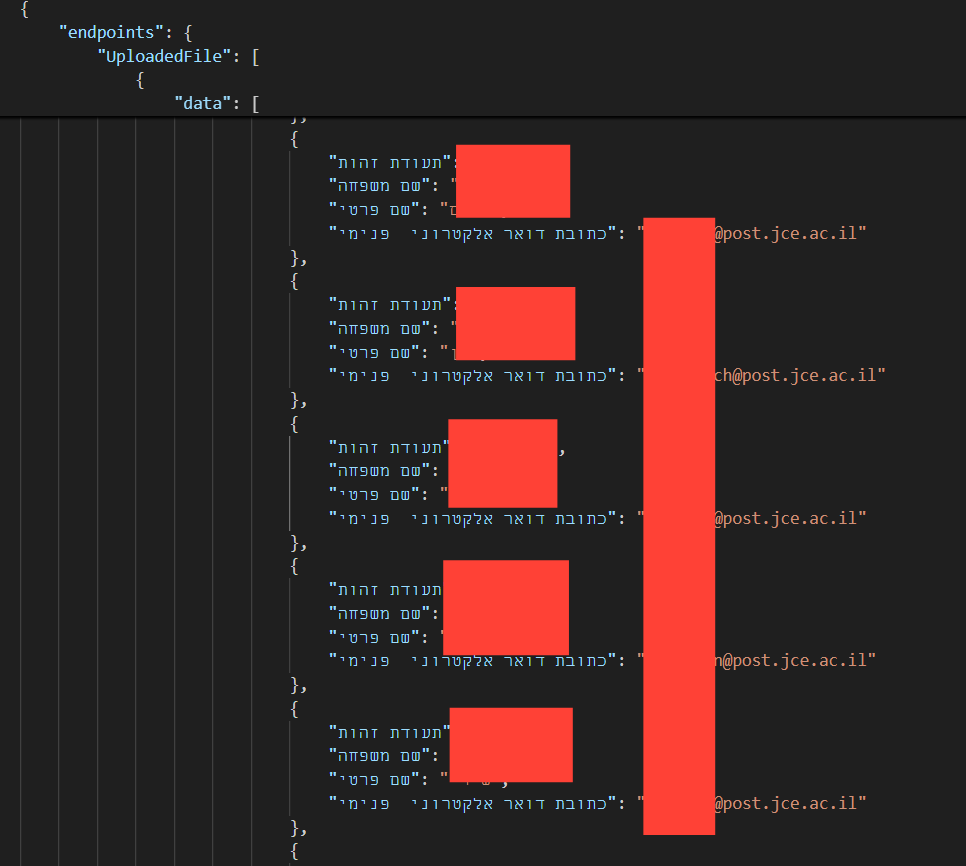Click the opening bracket after "UploadedFile"

(256, 57)
